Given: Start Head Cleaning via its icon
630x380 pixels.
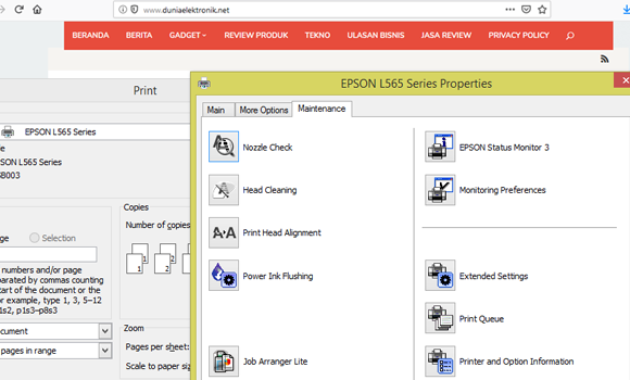Looking at the screenshot, I should tap(223, 190).
